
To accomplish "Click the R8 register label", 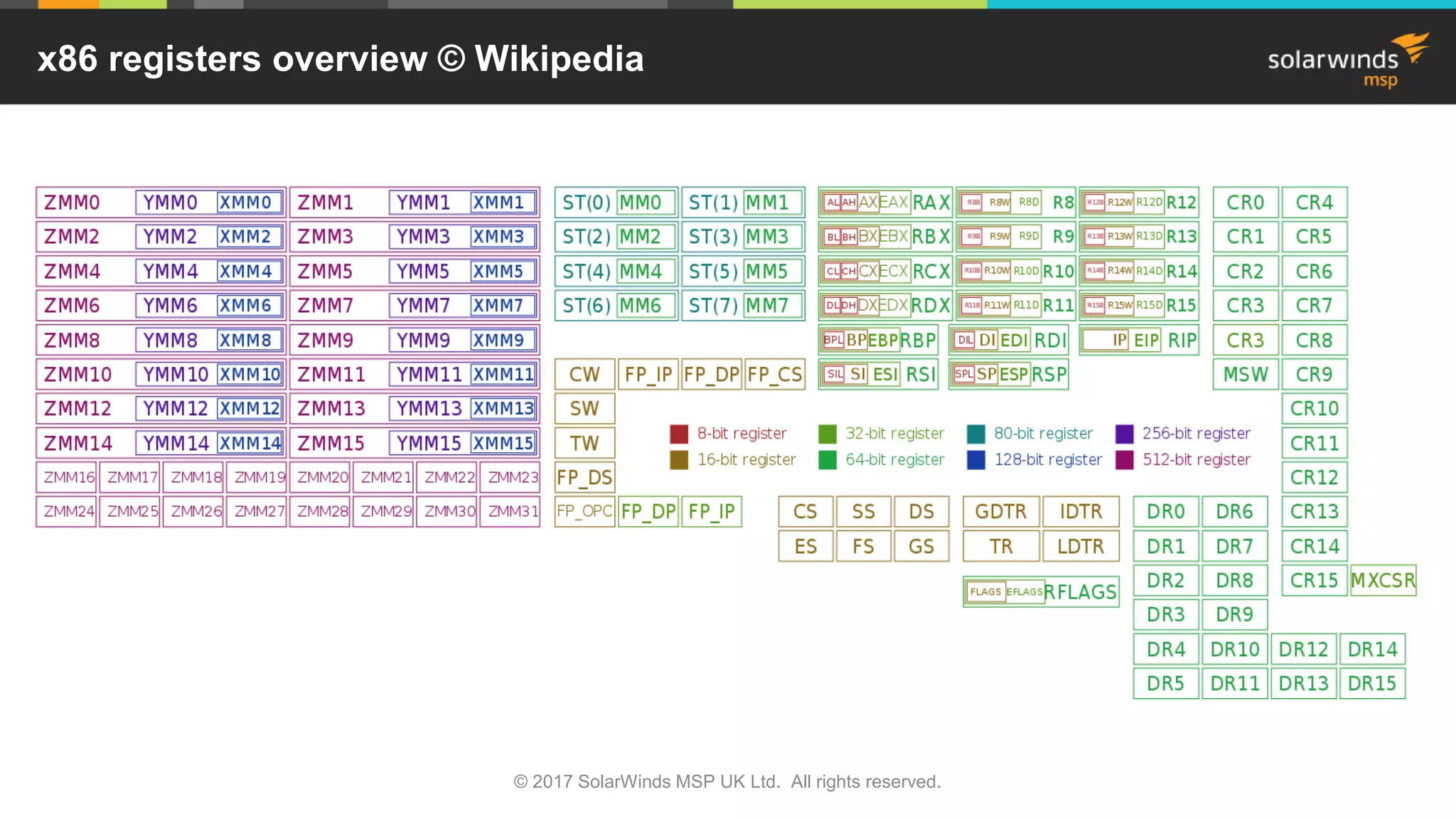I will click(x=1063, y=203).
